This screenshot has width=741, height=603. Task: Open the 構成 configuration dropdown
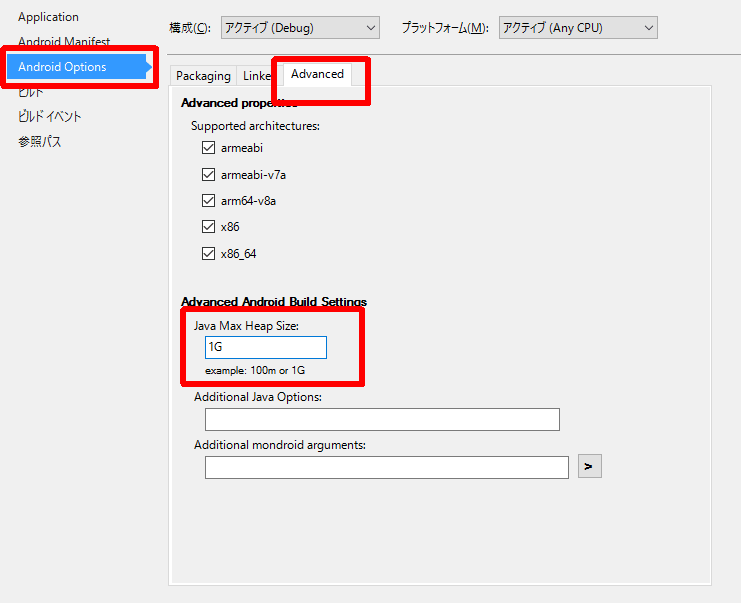pos(300,28)
